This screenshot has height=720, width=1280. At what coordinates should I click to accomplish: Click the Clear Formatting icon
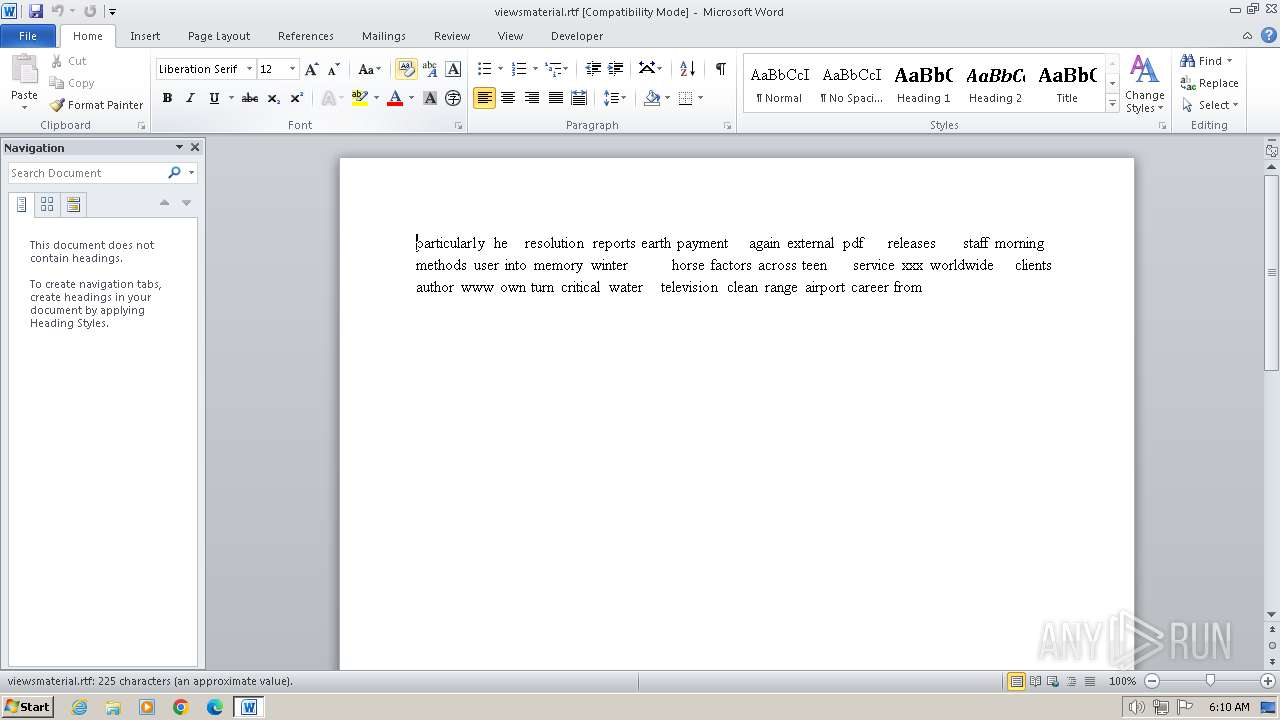pyautogui.click(x=405, y=69)
